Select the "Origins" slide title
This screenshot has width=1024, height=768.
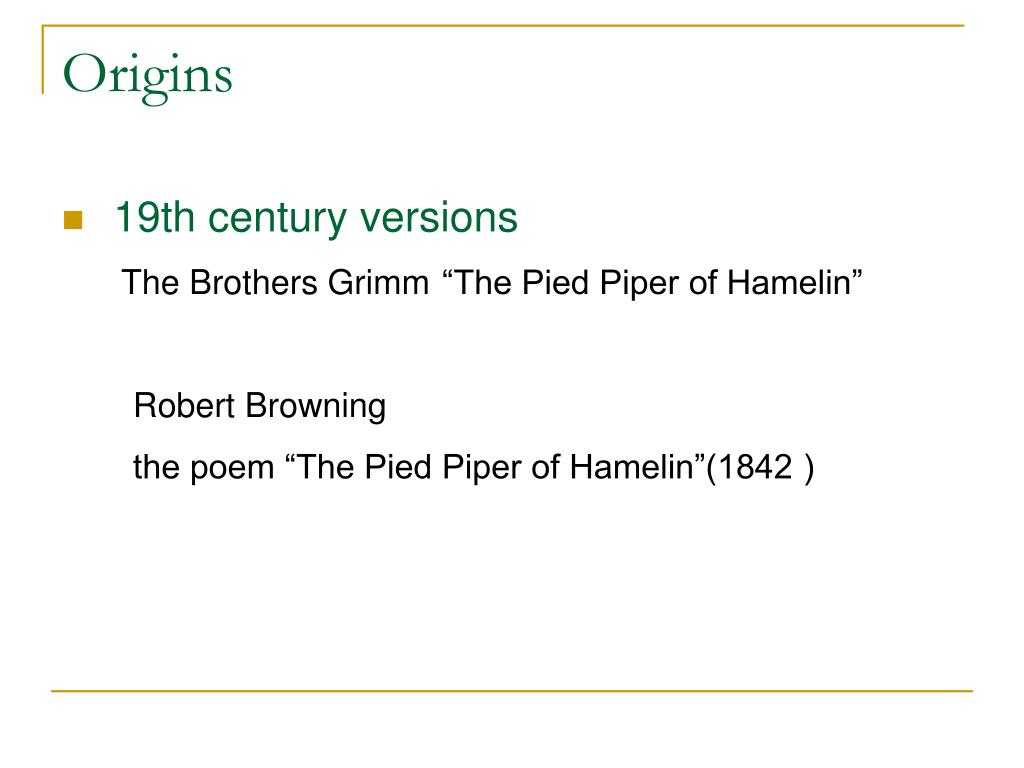point(148,78)
